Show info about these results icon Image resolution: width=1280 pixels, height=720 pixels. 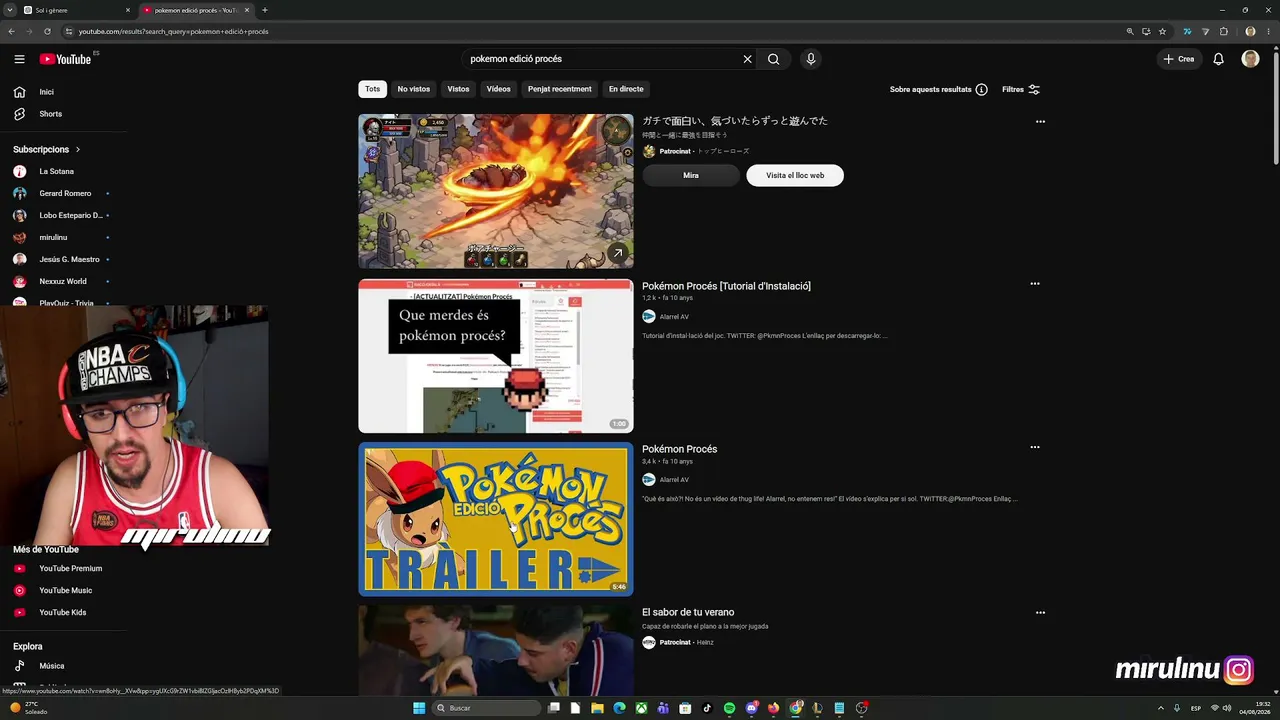point(981,89)
